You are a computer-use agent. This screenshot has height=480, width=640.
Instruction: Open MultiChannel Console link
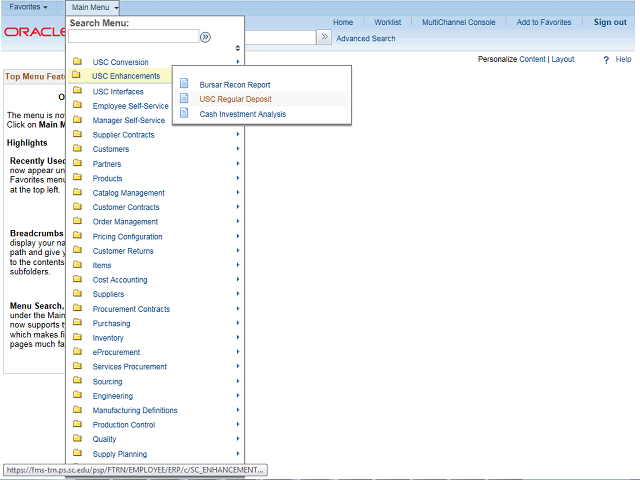tap(458, 22)
